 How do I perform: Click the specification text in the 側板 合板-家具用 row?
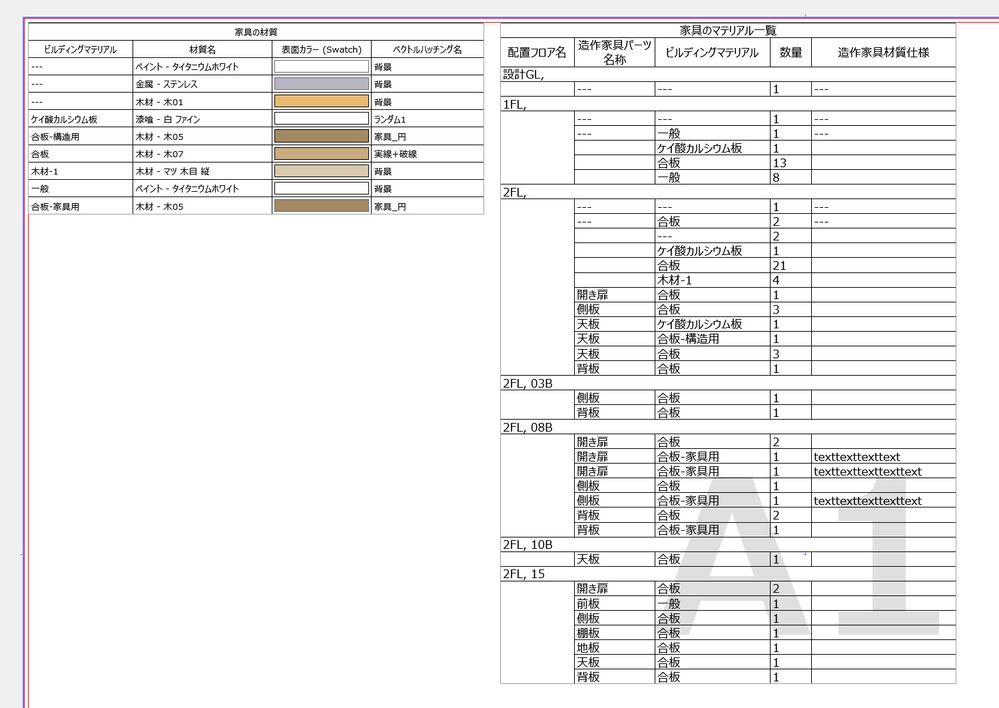pos(867,500)
